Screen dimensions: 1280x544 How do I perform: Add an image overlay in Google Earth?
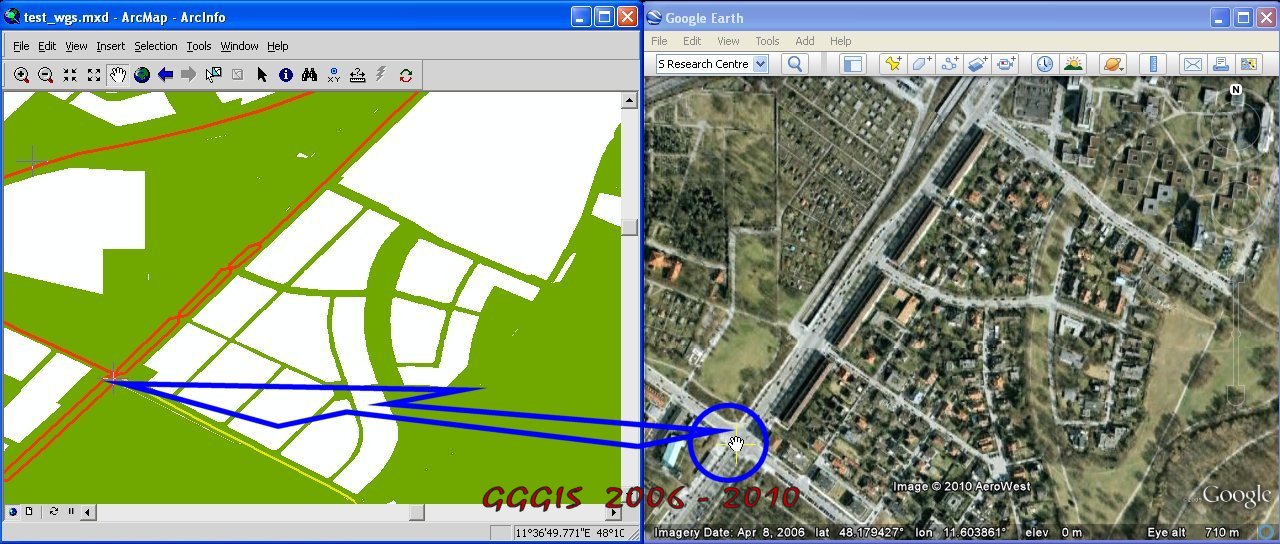click(978, 64)
